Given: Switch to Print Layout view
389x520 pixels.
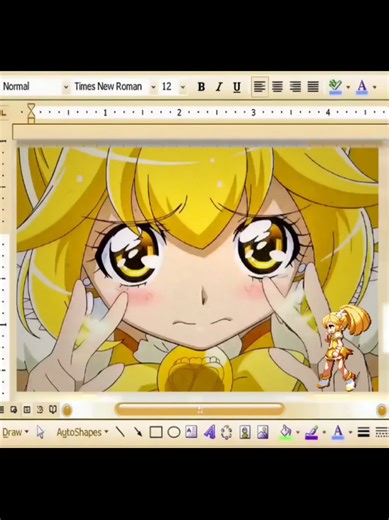Looking at the screenshot, I should 27,410.
